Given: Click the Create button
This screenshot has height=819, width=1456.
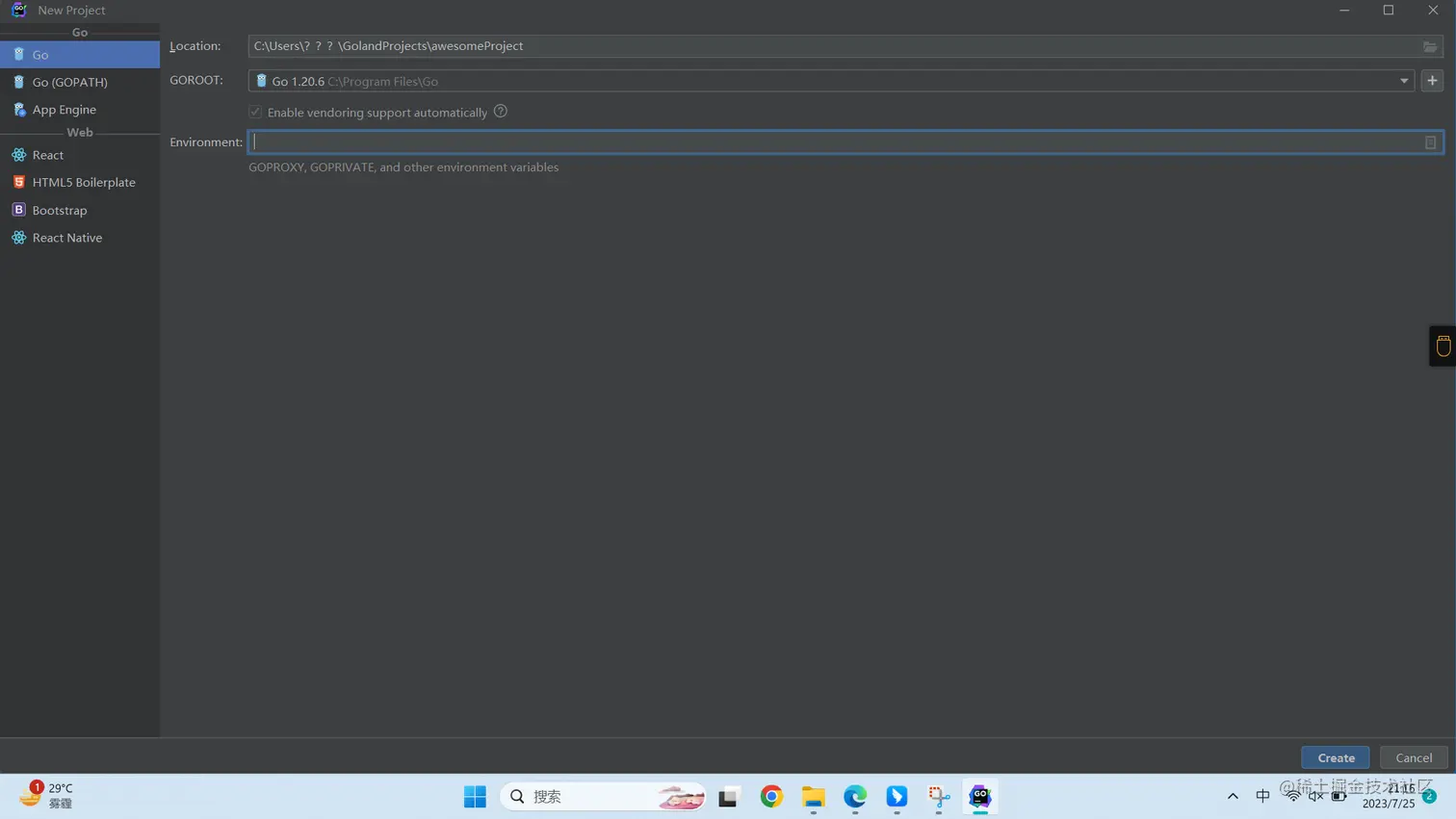Looking at the screenshot, I should [x=1336, y=757].
